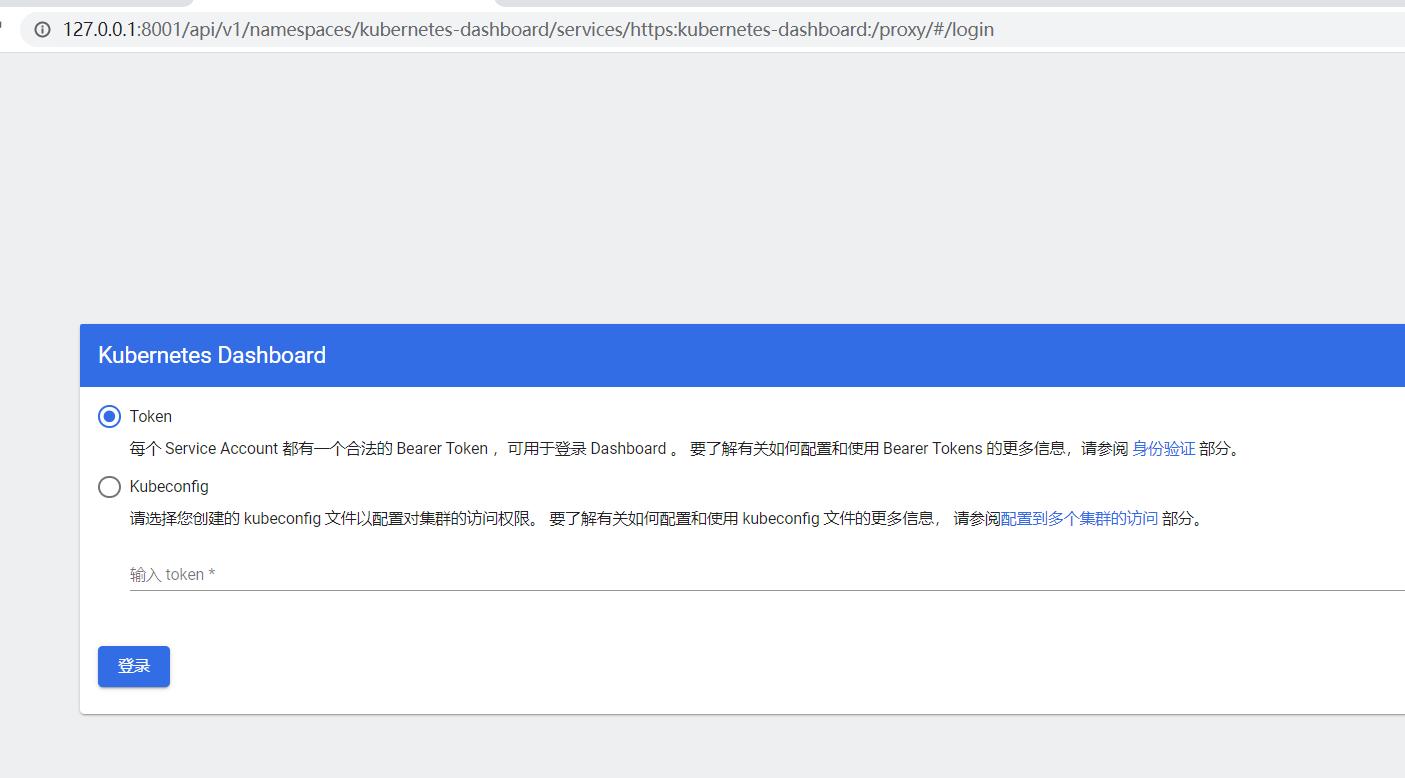Click the Kubeconfig option circle
Screen dimensions: 1405x778
click(x=110, y=487)
